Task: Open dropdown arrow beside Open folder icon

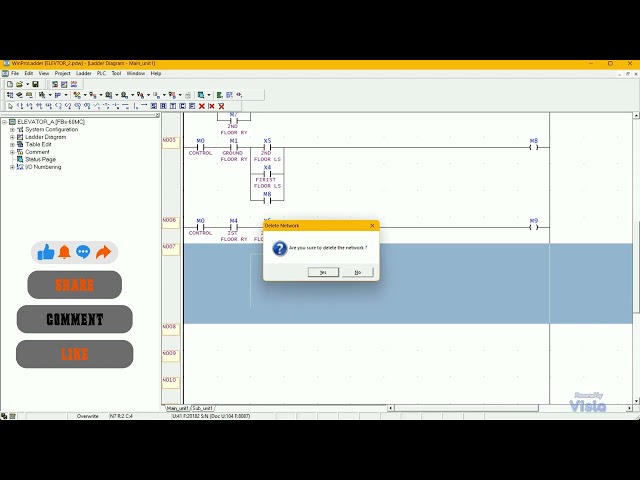Action: click(27, 84)
